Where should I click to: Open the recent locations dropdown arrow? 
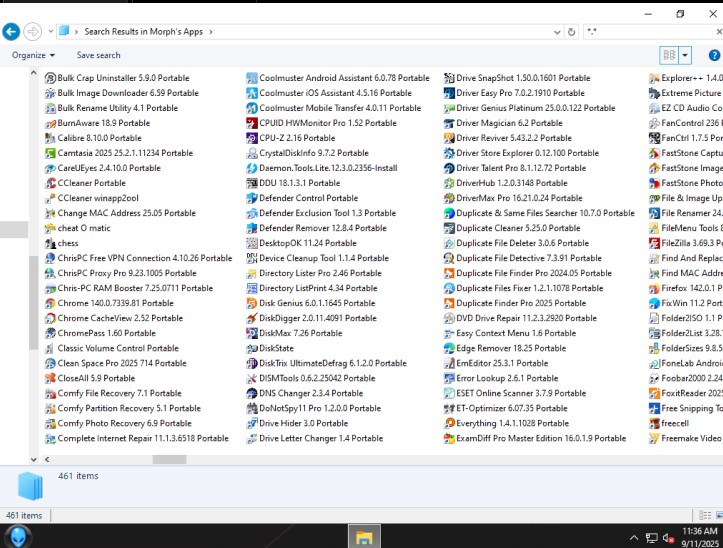[x=51, y=32]
